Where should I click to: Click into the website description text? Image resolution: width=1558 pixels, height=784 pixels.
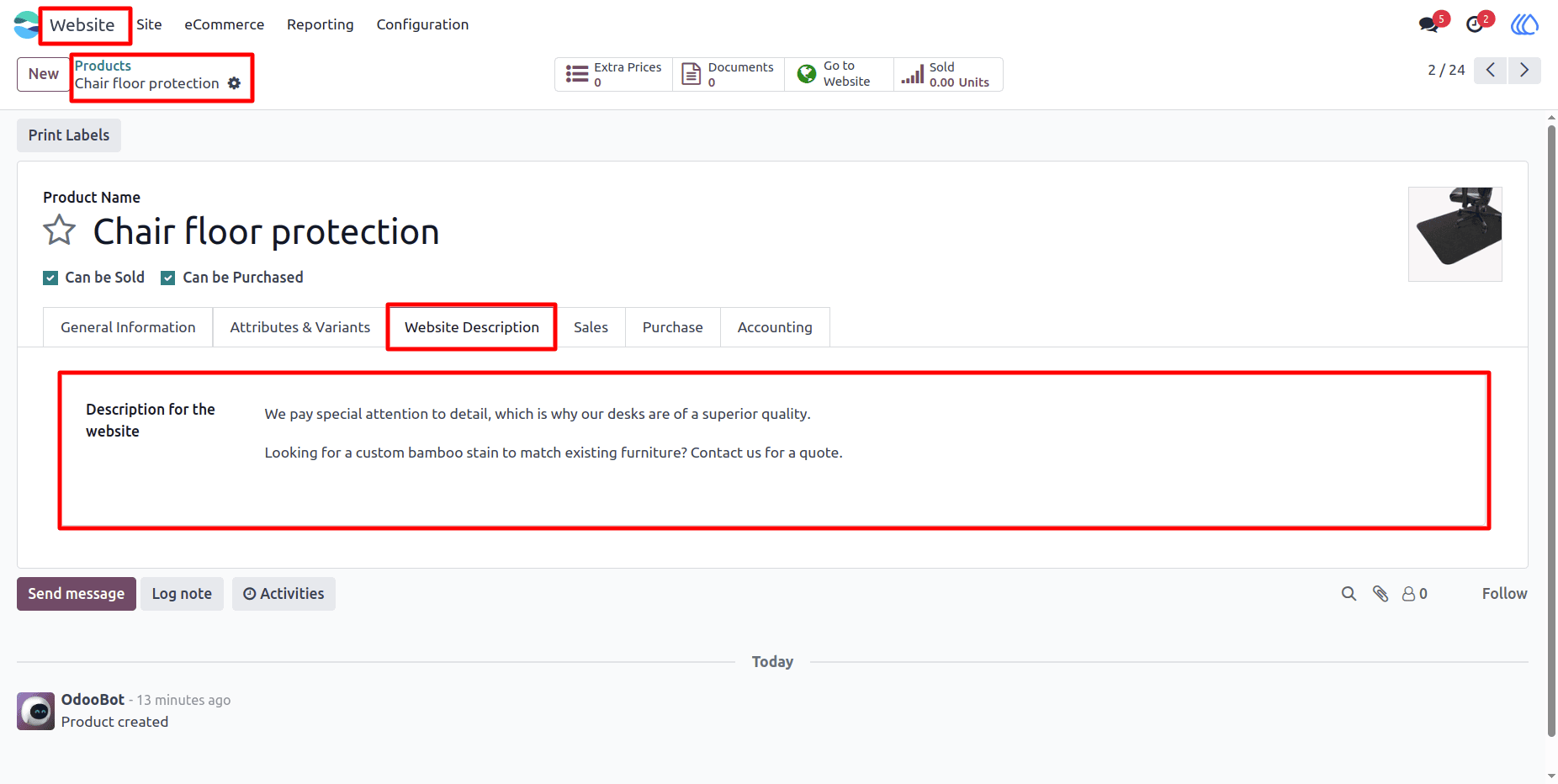(x=554, y=433)
